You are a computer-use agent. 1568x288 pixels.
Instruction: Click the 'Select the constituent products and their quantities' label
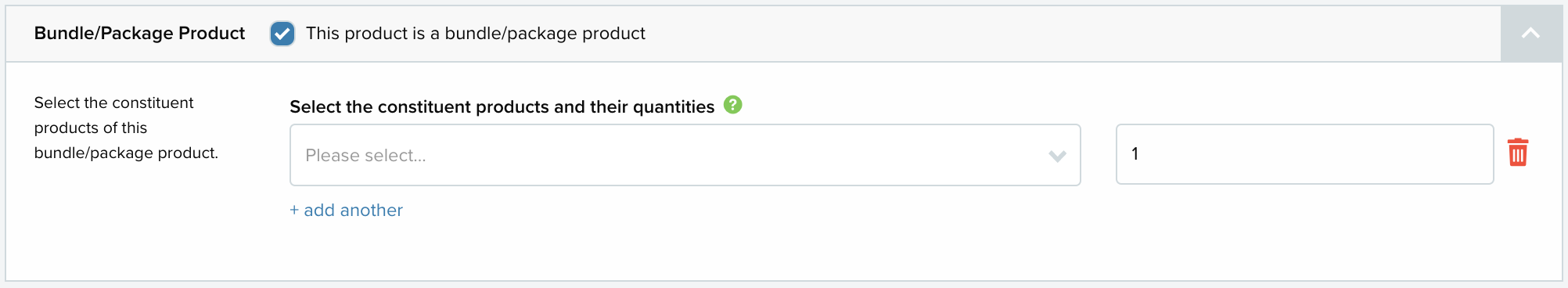(502, 106)
